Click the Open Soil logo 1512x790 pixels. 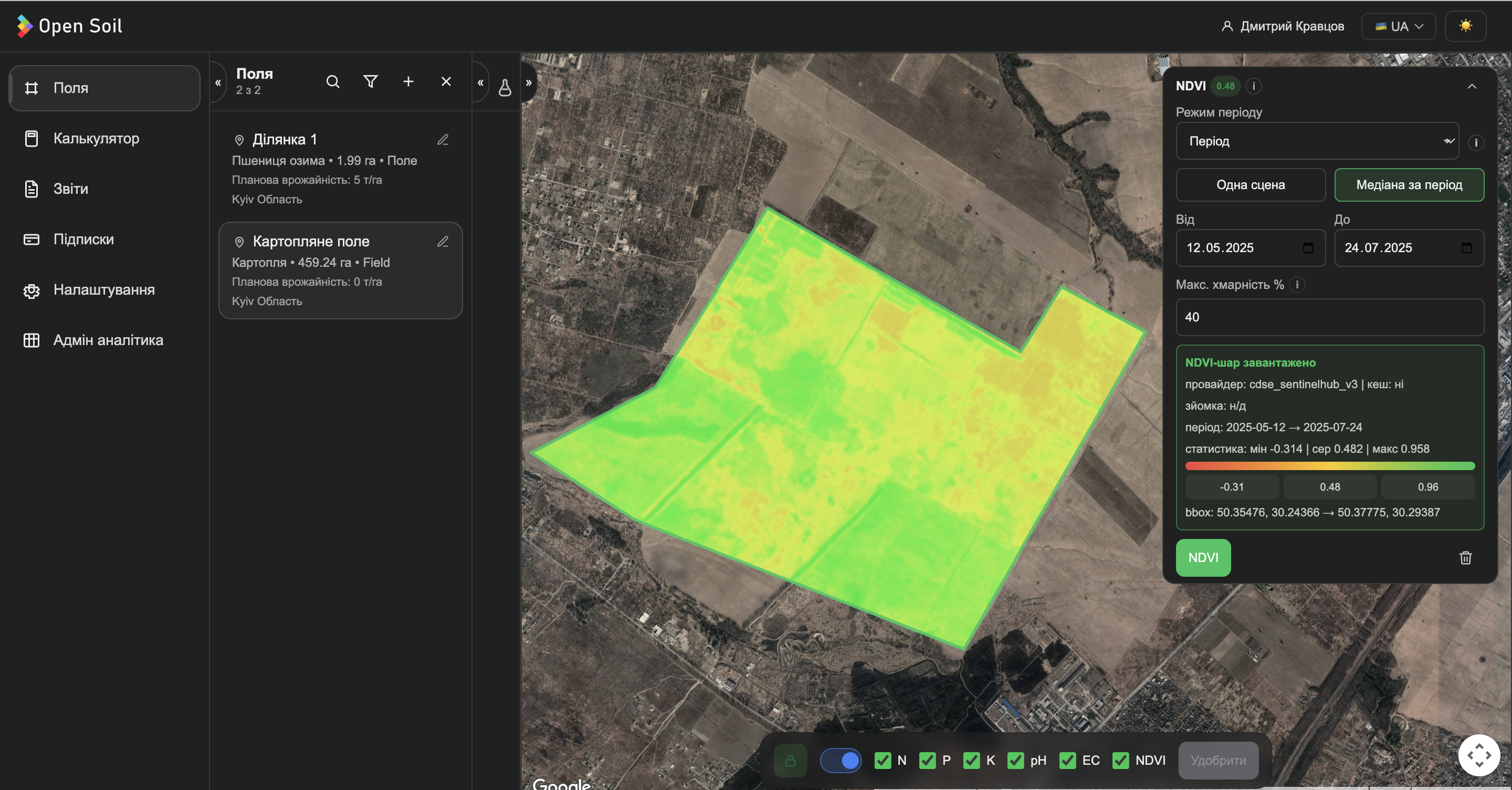(x=69, y=26)
